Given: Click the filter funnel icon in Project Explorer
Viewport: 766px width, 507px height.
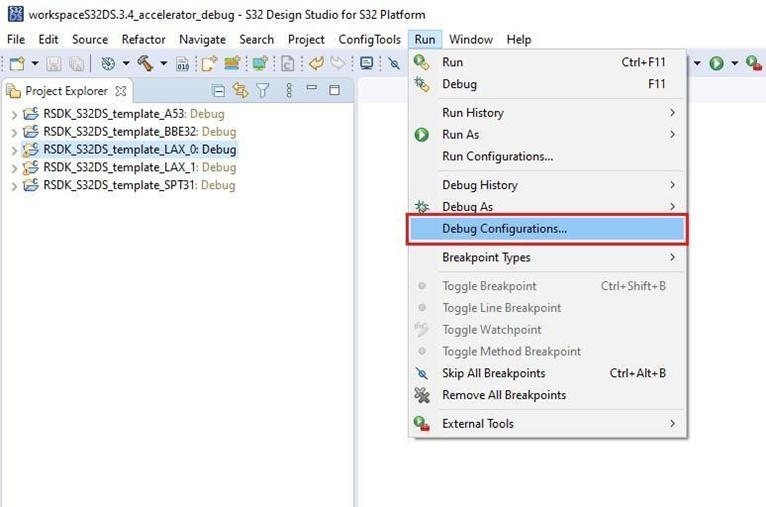Looking at the screenshot, I should [263, 90].
